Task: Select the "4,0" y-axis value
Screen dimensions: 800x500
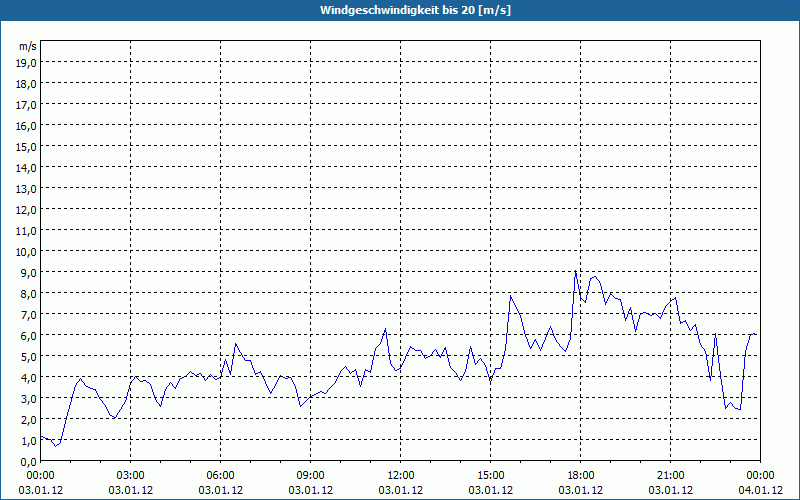Action: pyautogui.click(x=29, y=378)
